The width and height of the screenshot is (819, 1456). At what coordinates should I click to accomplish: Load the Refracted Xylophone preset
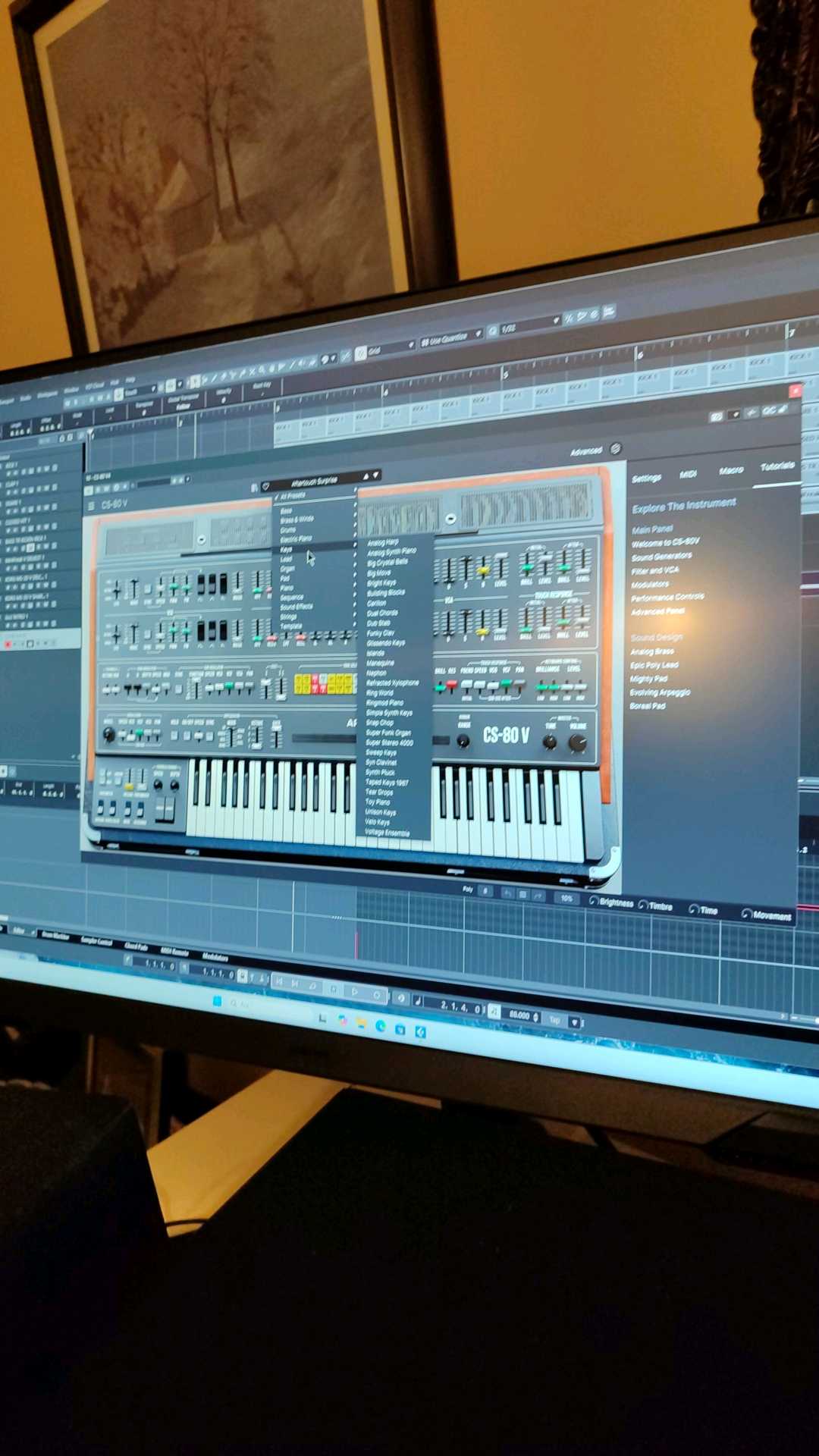point(392,682)
